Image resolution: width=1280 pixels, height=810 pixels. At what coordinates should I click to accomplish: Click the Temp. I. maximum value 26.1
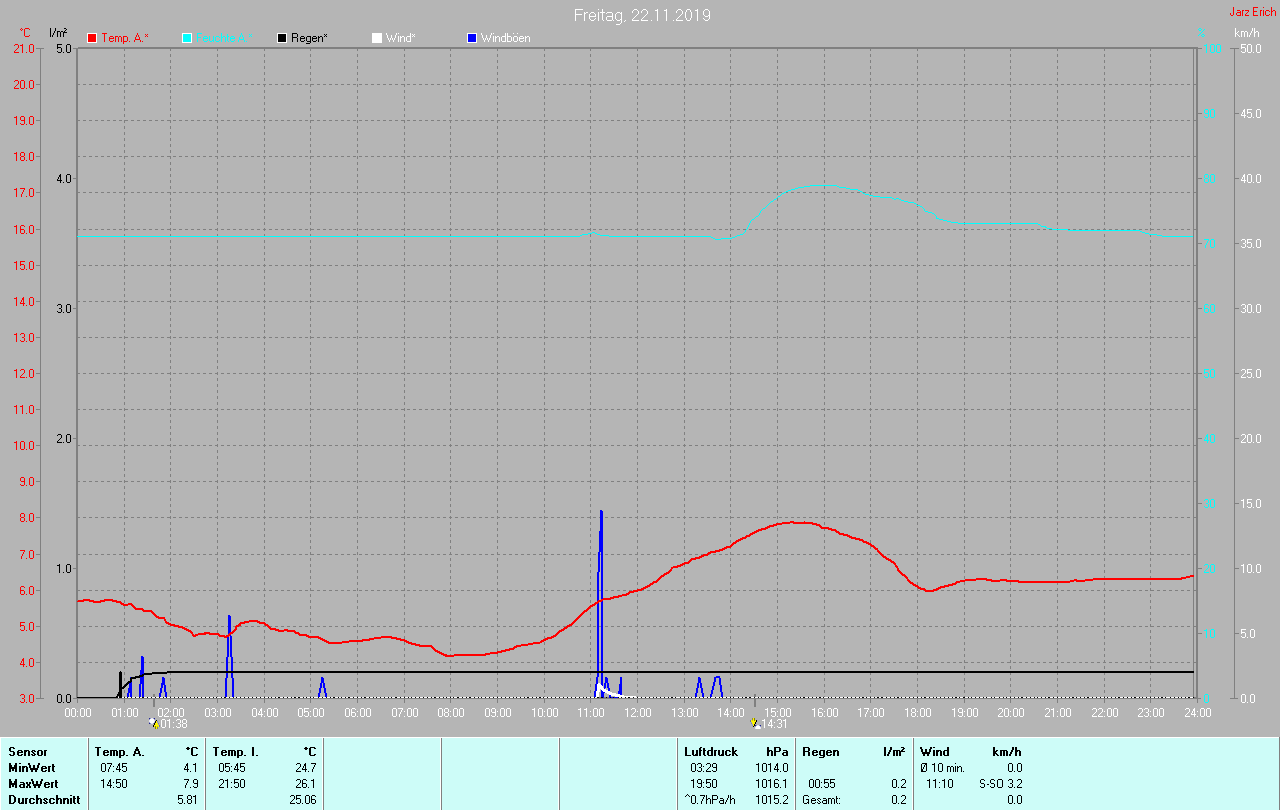[x=305, y=784]
